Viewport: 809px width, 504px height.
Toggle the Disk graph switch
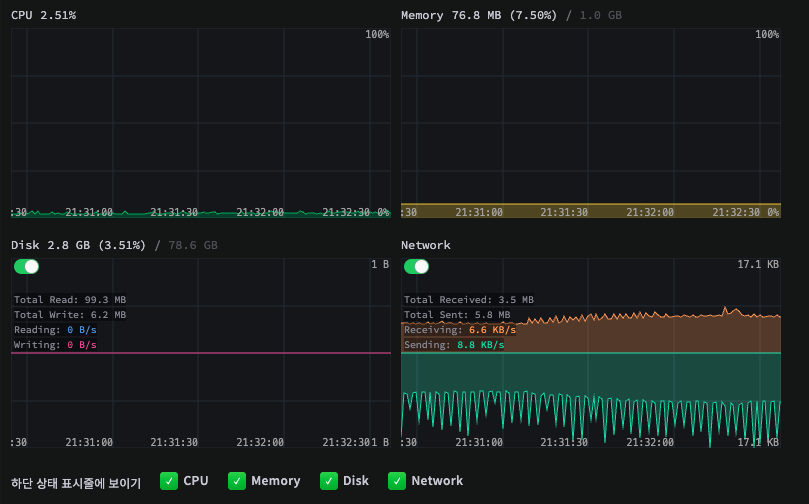26,267
